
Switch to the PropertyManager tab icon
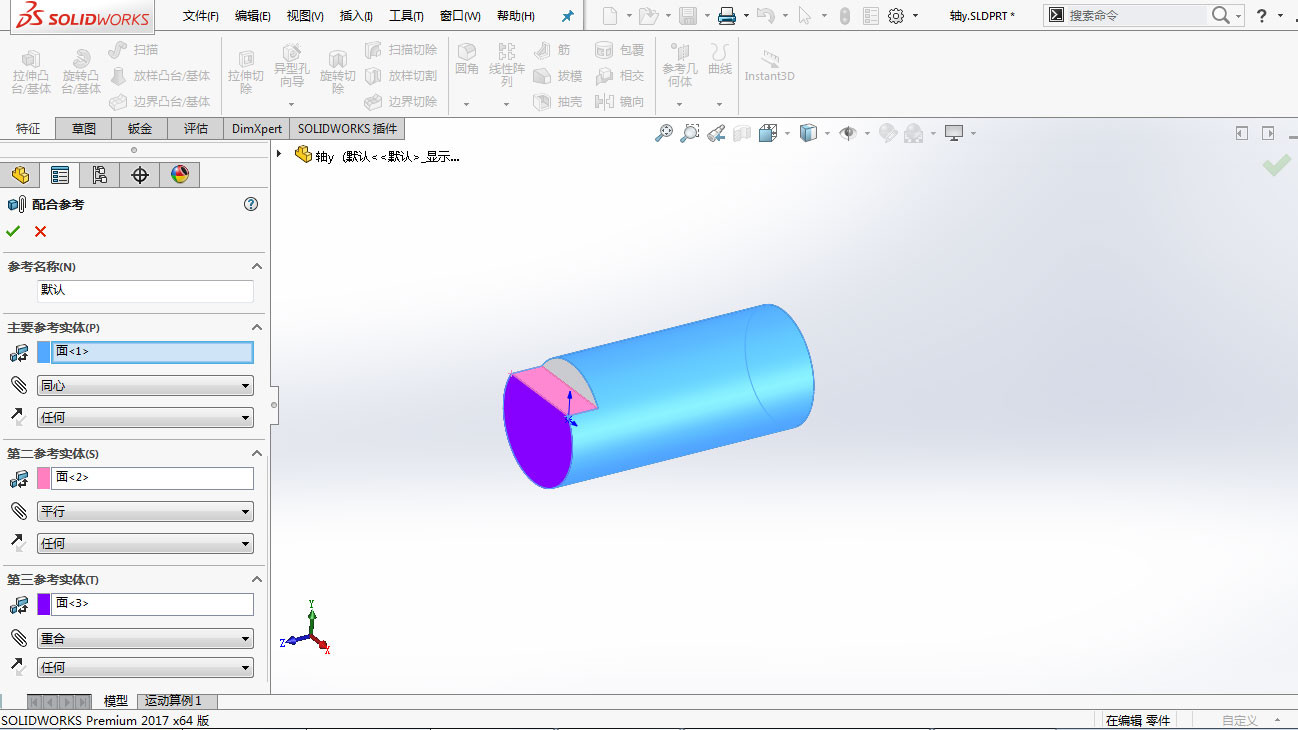tap(60, 175)
